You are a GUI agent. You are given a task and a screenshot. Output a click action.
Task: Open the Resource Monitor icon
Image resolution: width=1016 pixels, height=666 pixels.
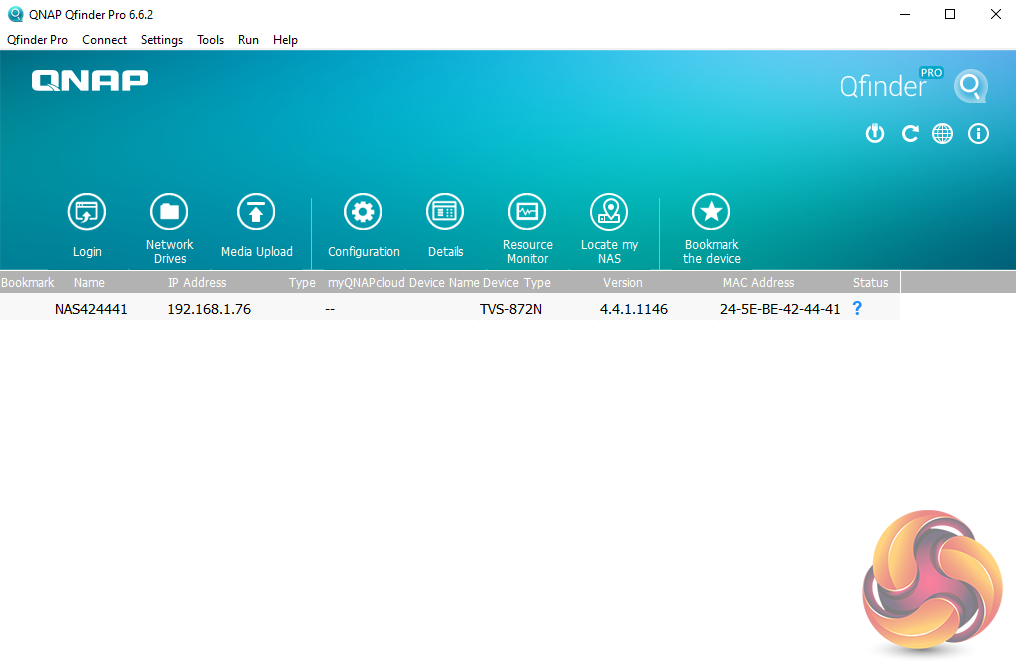click(x=527, y=212)
